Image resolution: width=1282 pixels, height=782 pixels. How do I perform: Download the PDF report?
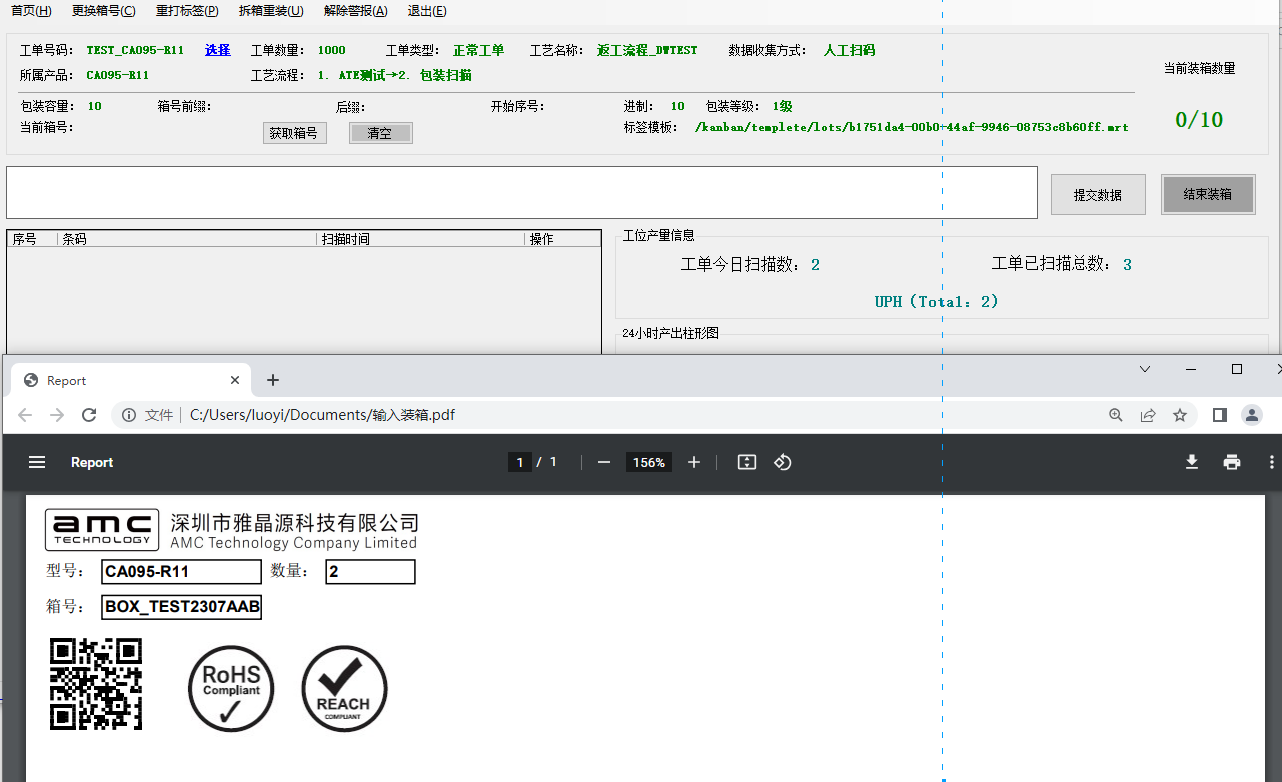1191,462
